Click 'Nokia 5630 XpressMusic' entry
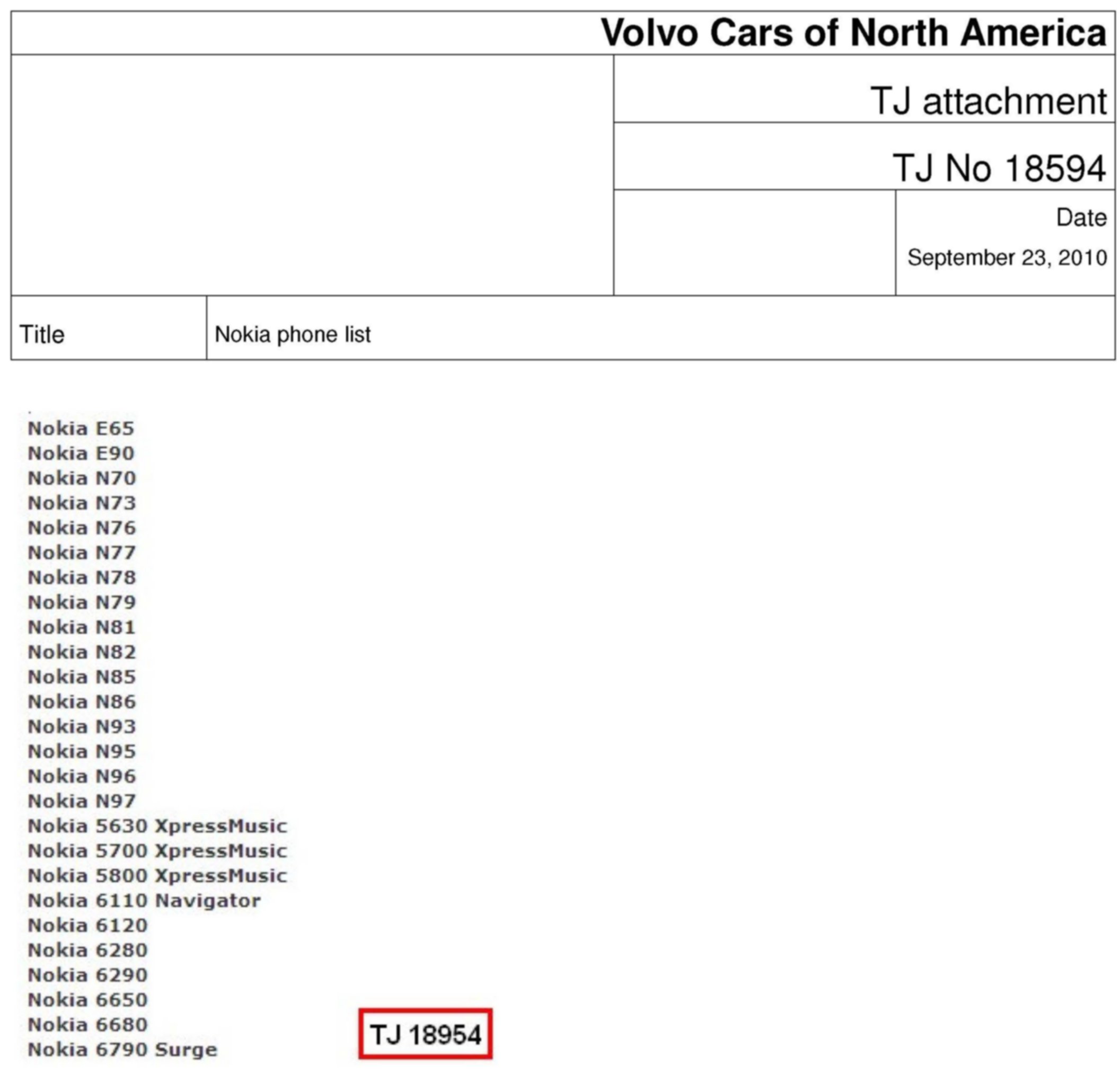The height and width of the screenshot is (1075, 1120). (157, 826)
